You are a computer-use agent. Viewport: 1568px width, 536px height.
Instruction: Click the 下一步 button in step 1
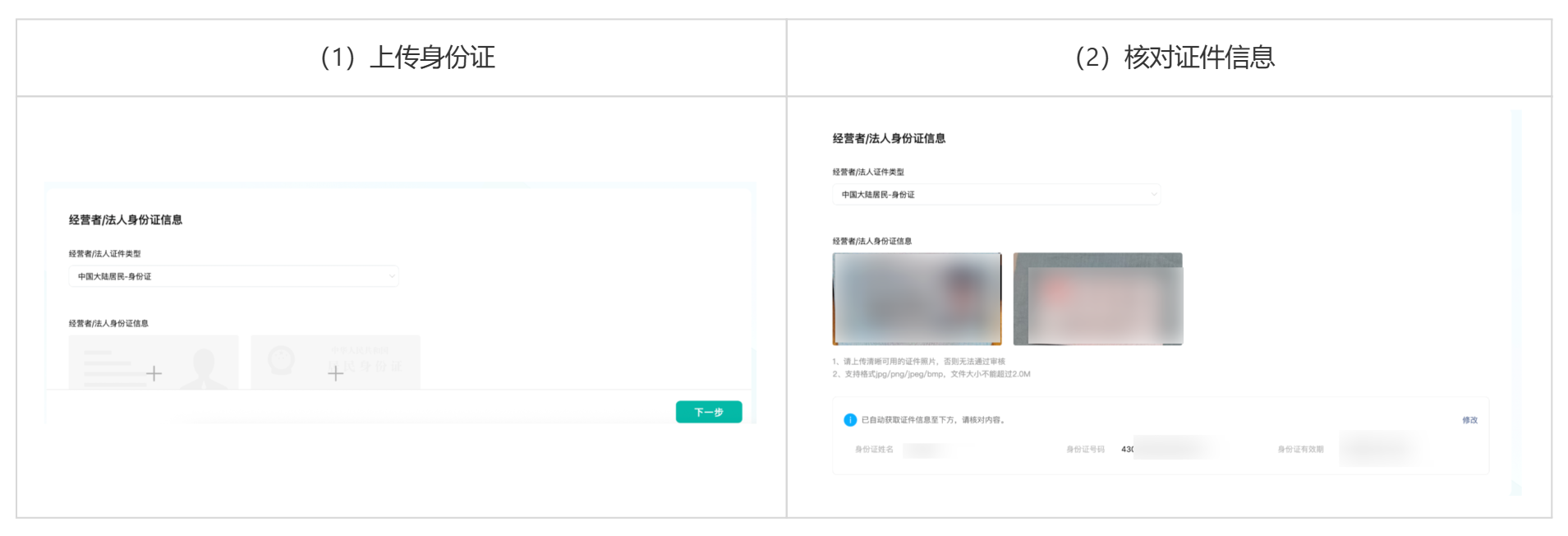tap(709, 412)
